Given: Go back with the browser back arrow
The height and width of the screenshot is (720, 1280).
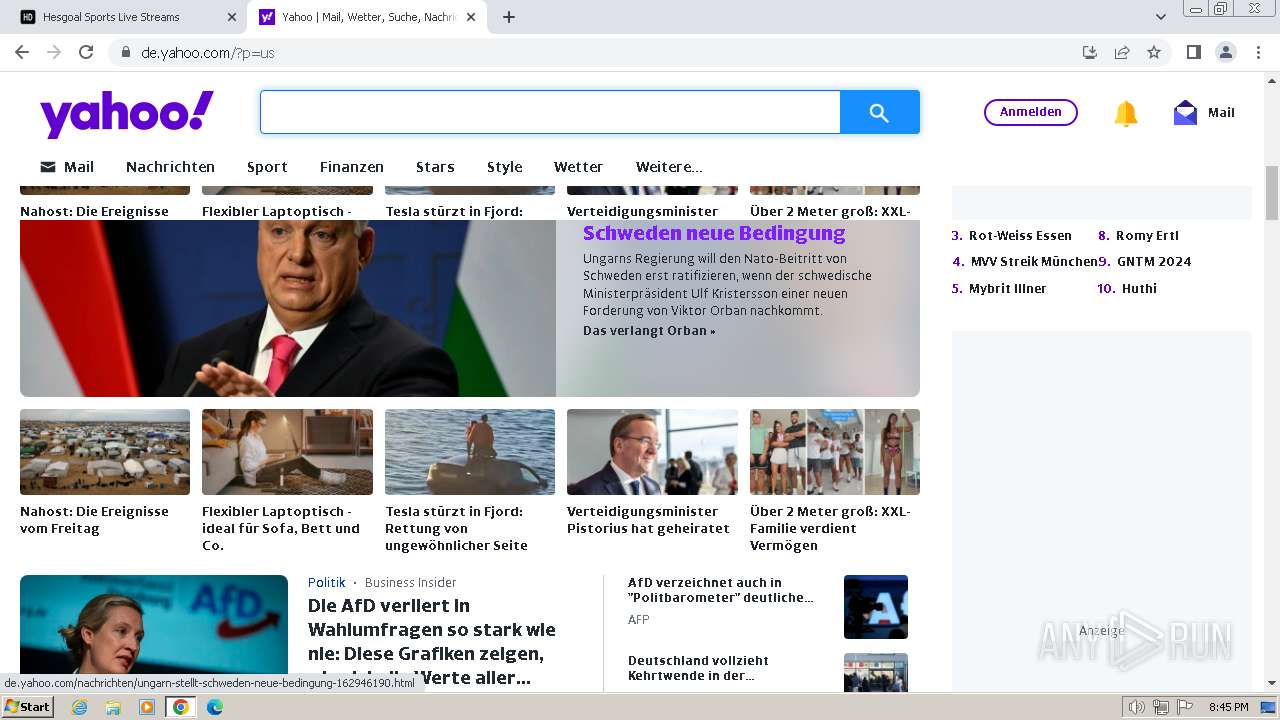Looking at the screenshot, I should tap(22, 52).
